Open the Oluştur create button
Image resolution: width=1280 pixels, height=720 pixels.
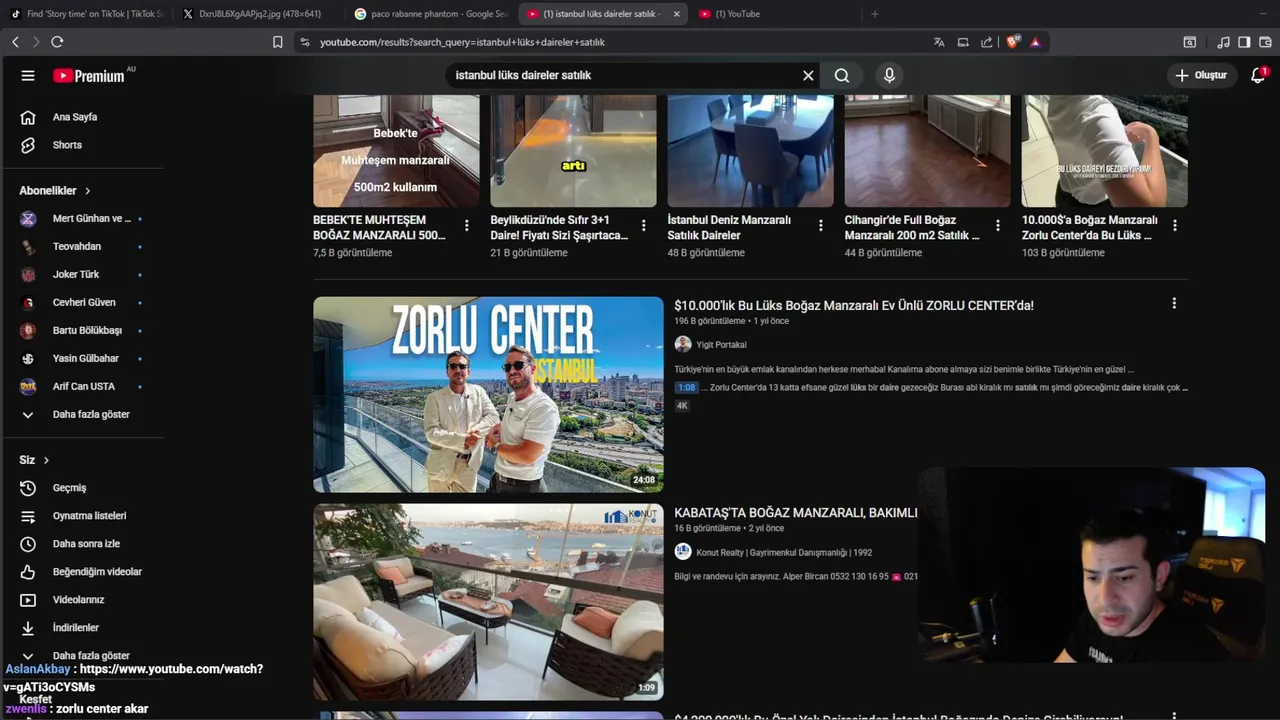1201,75
